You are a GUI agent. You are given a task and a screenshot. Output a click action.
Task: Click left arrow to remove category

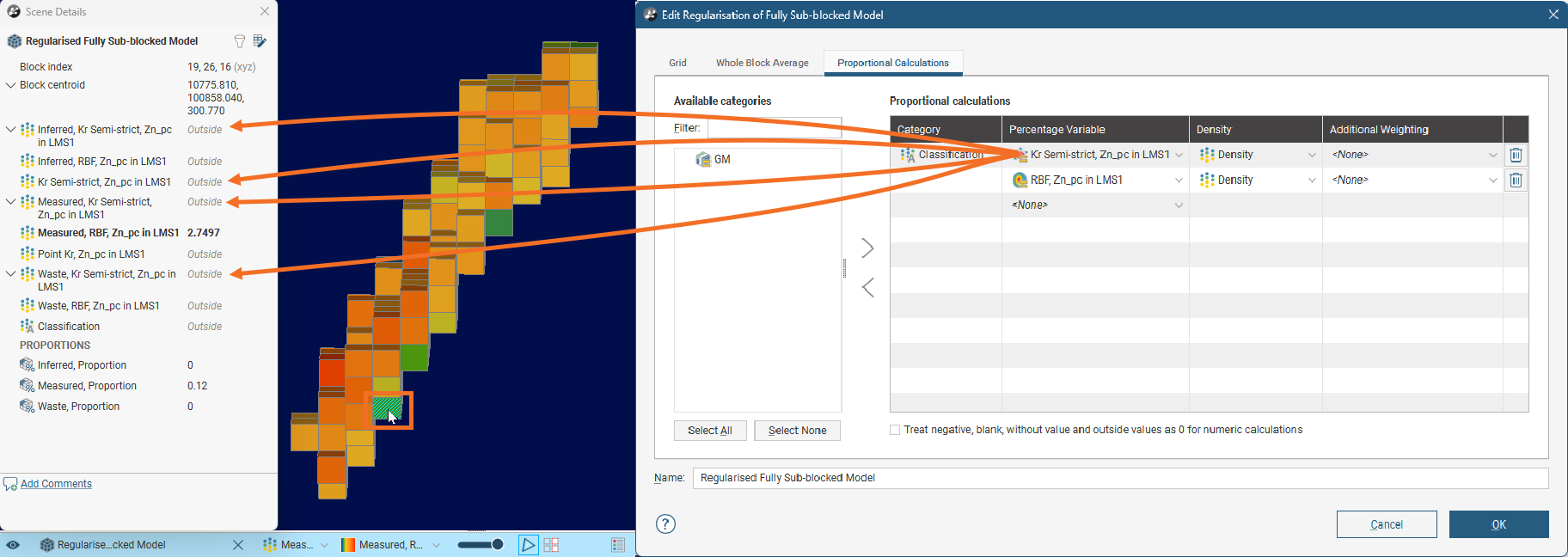[x=867, y=287]
